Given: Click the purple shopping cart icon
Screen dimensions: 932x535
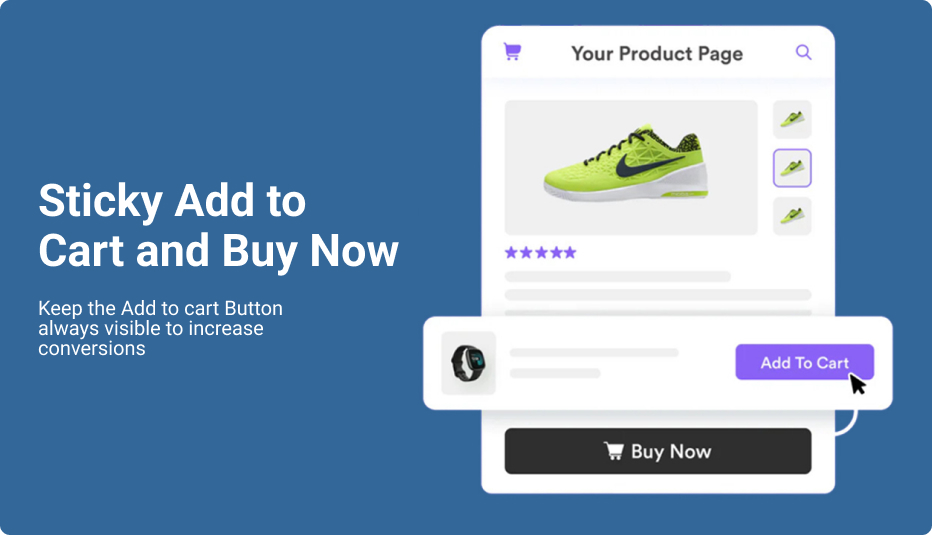Looking at the screenshot, I should [512, 52].
